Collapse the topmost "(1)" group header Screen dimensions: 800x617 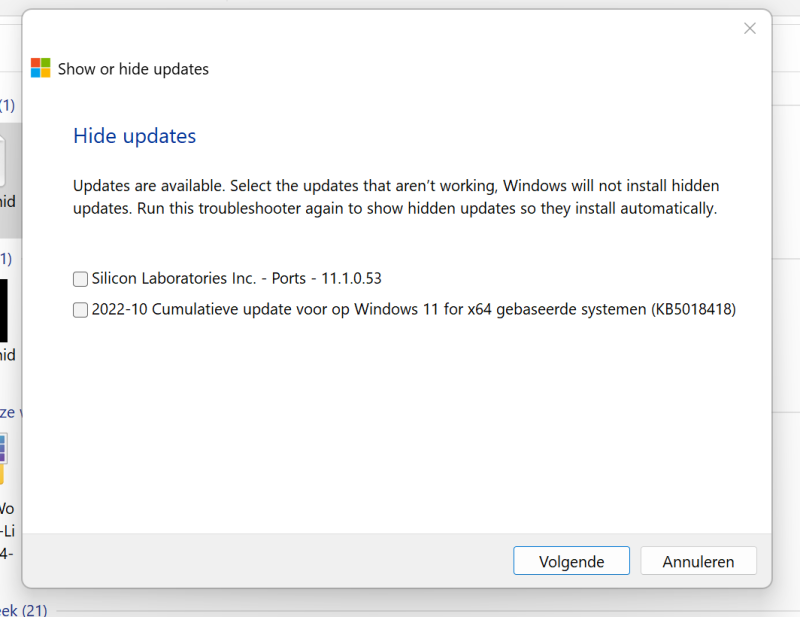pyautogui.click(x=8, y=105)
